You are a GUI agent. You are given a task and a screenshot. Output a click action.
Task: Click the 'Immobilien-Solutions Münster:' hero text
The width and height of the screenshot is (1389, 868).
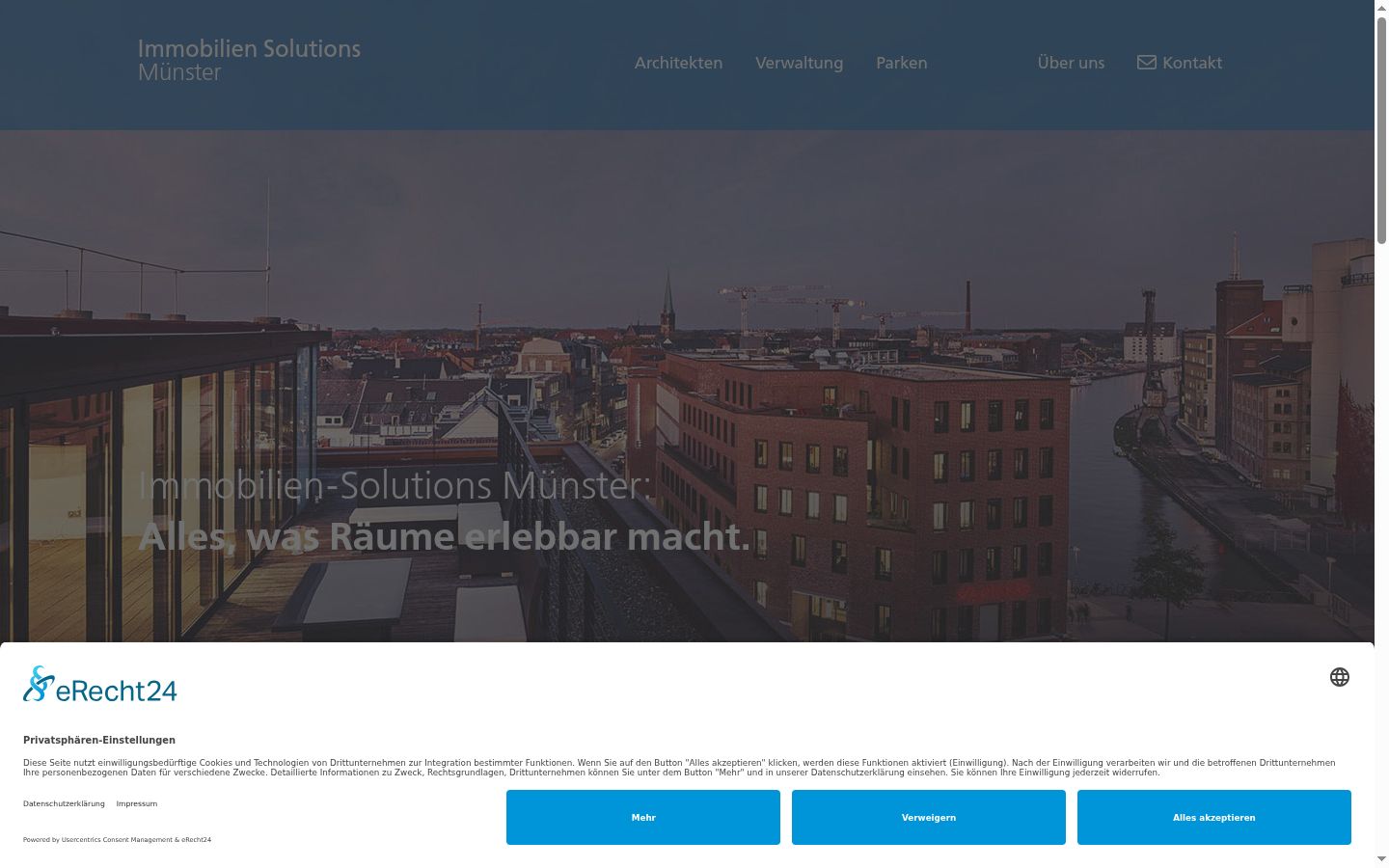coord(395,485)
